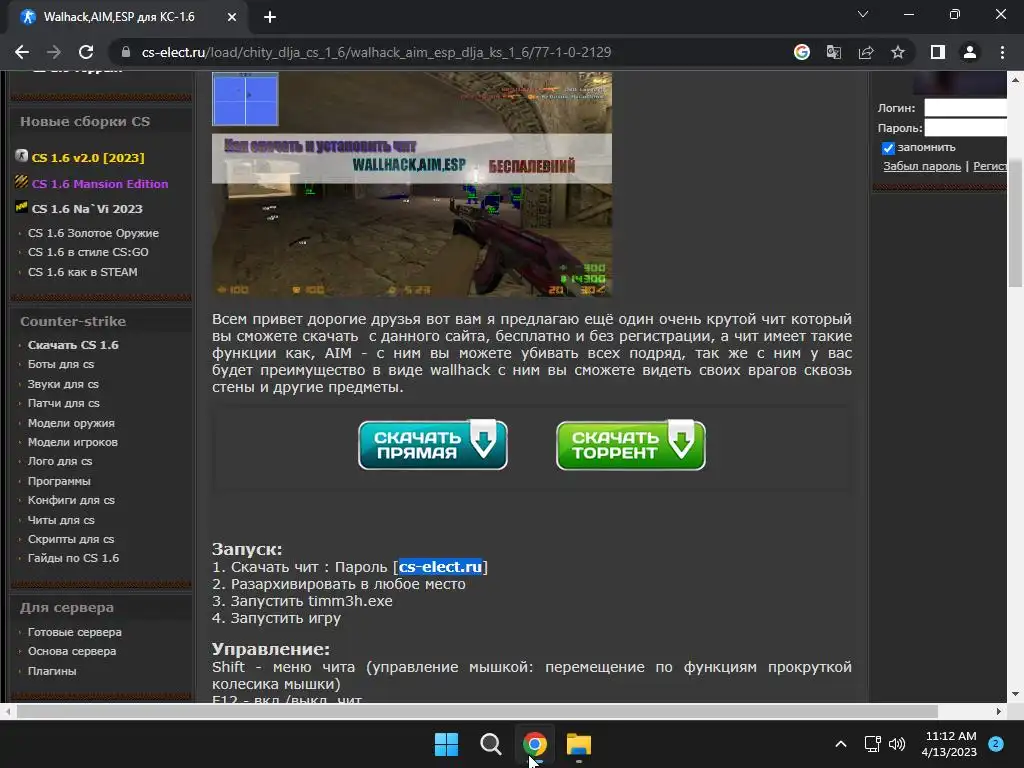Click Chrome icon in taskbar
The image size is (1024, 768).
coord(535,744)
